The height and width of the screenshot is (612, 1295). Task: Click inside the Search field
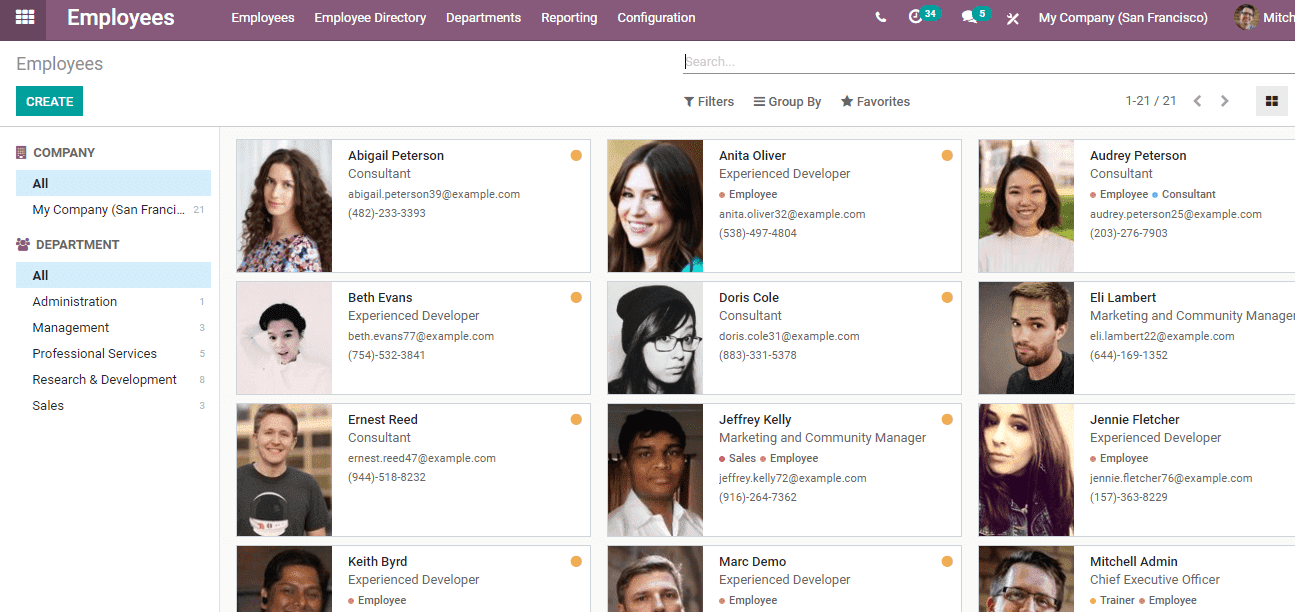(989, 61)
